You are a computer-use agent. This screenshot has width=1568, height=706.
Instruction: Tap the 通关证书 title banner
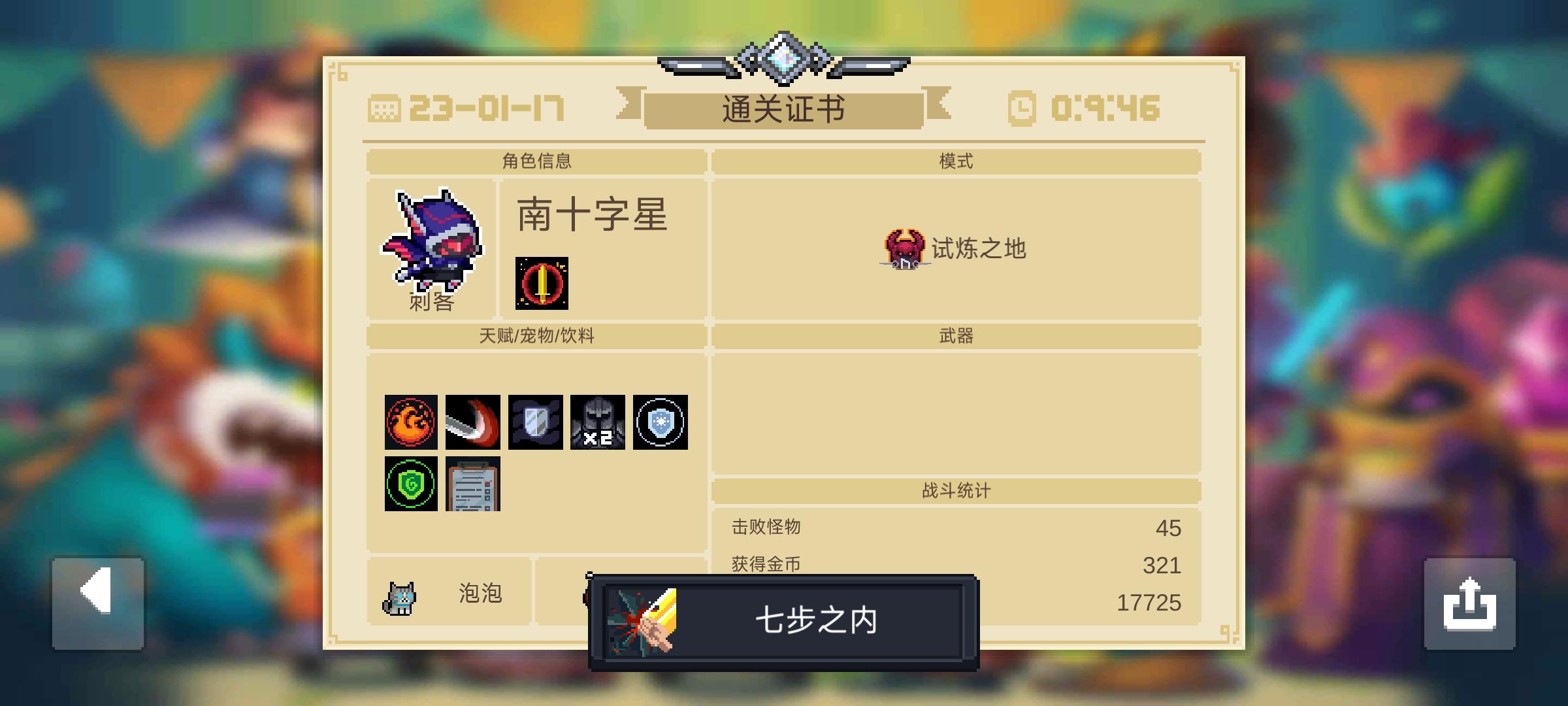click(x=783, y=109)
